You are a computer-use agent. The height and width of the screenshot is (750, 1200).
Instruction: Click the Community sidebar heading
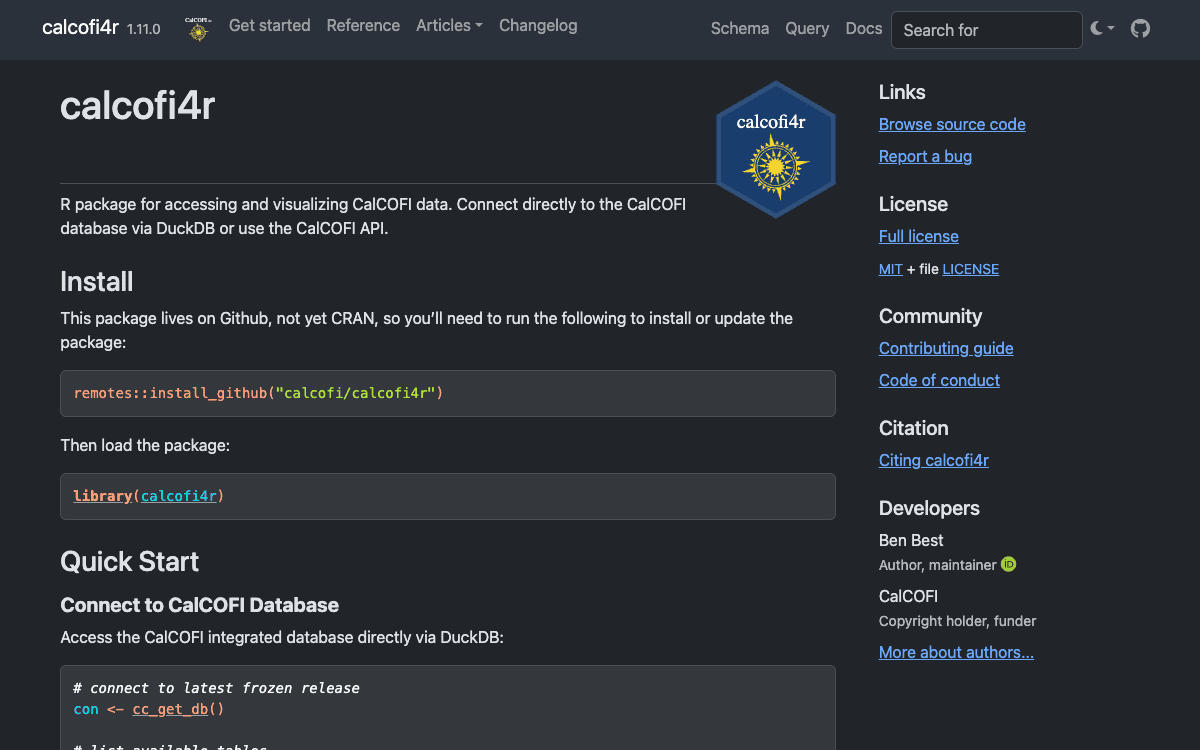[930, 316]
